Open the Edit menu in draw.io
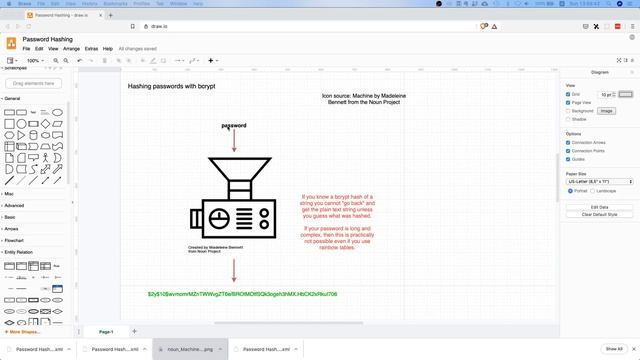640x360 pixels. [39, 49]
